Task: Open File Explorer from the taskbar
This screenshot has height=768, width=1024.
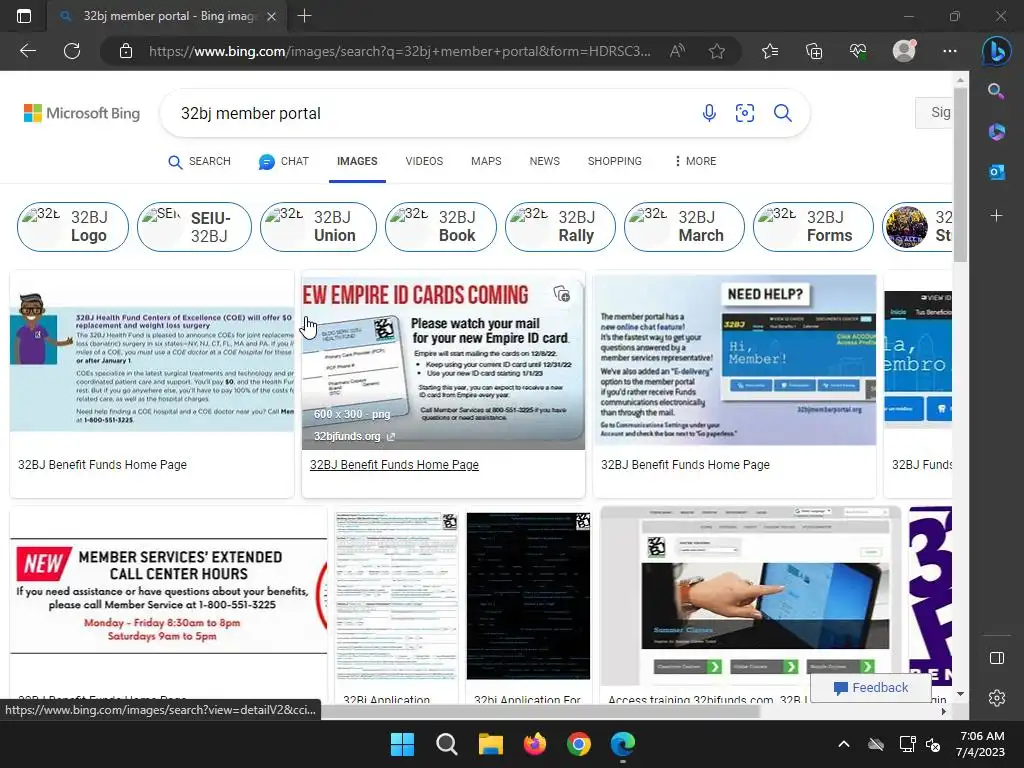Action: point(490,744)
